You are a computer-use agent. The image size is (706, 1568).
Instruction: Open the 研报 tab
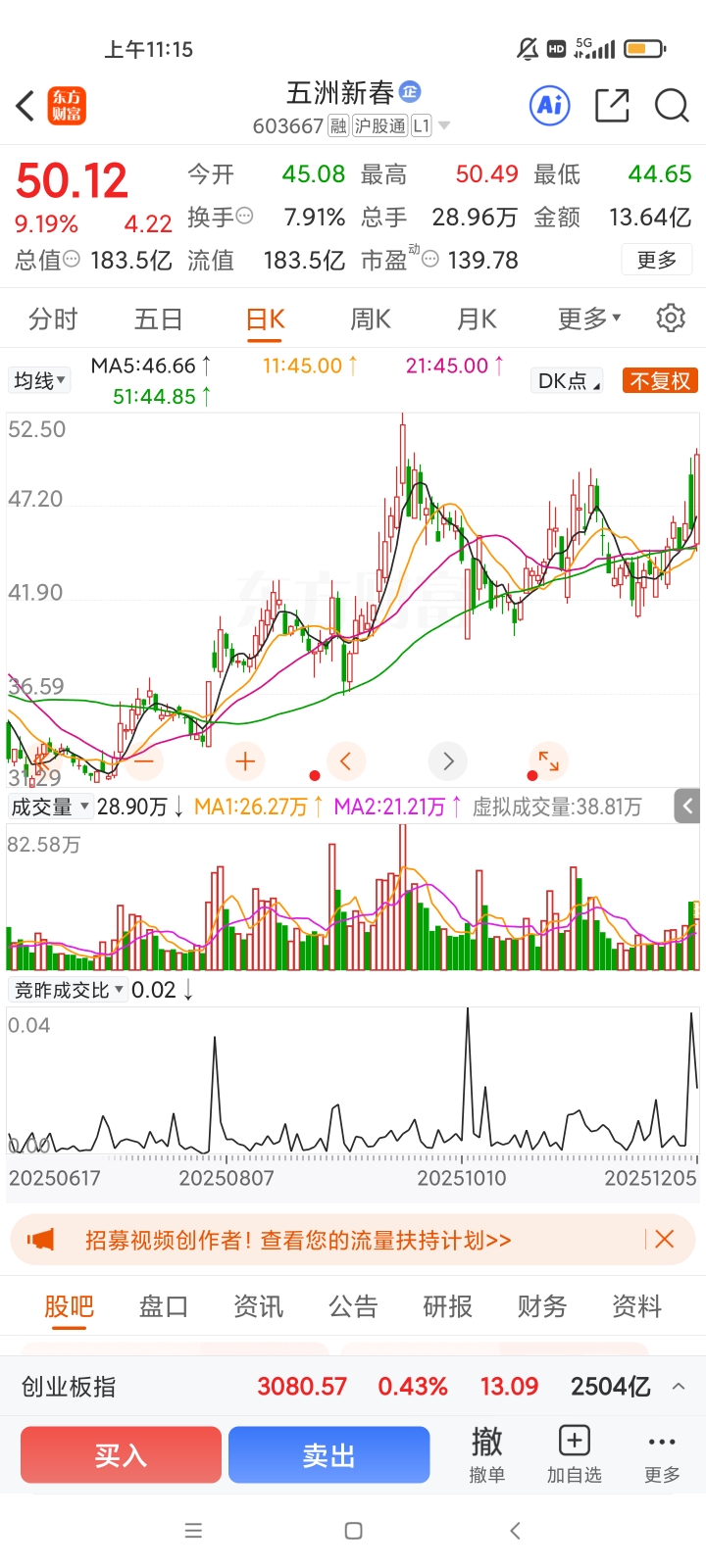point(447,1306)
